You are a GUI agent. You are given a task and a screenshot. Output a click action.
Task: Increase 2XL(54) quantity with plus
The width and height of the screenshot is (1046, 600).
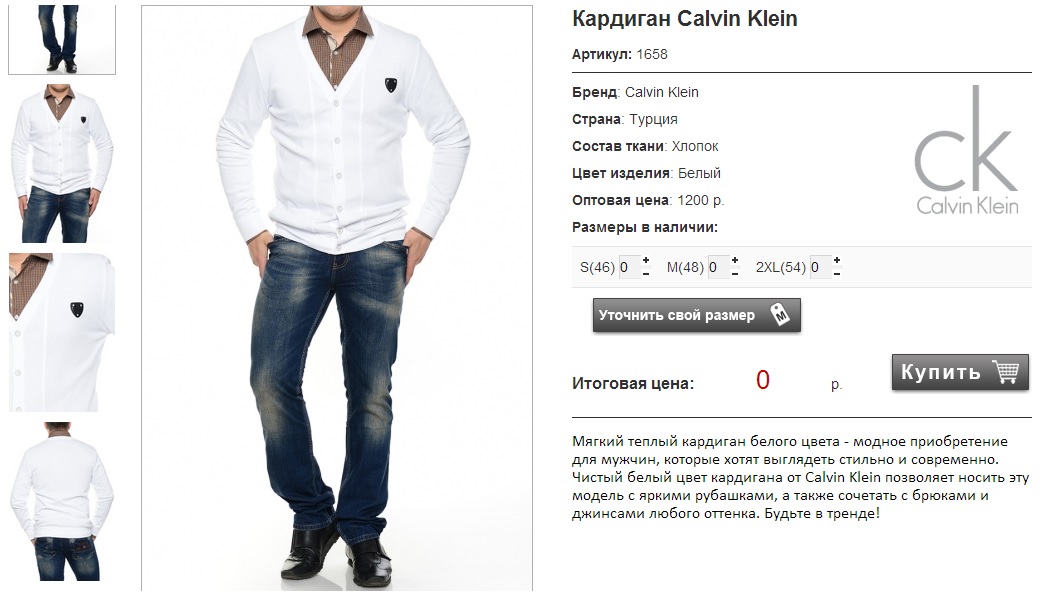837,260
